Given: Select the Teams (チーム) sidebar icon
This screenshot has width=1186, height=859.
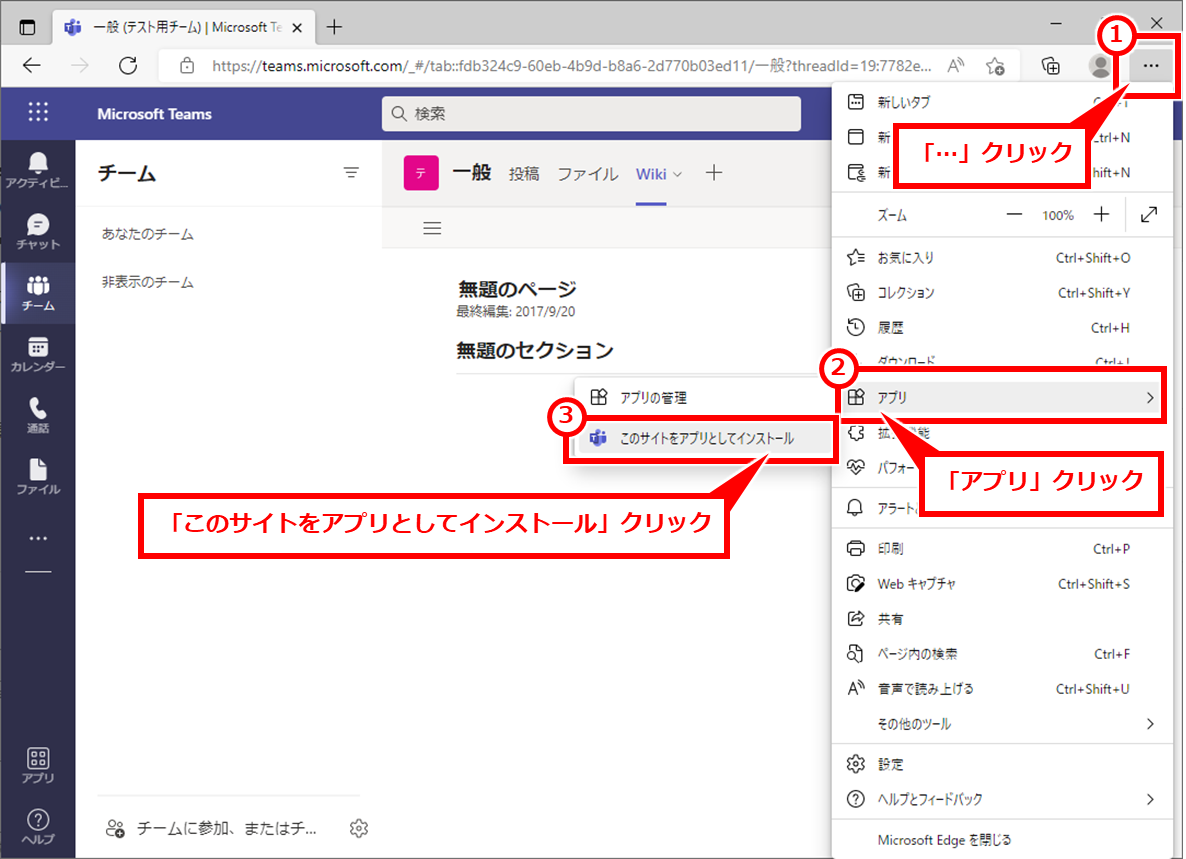Looking at the screenshot, I should click(x=38, y=293).
